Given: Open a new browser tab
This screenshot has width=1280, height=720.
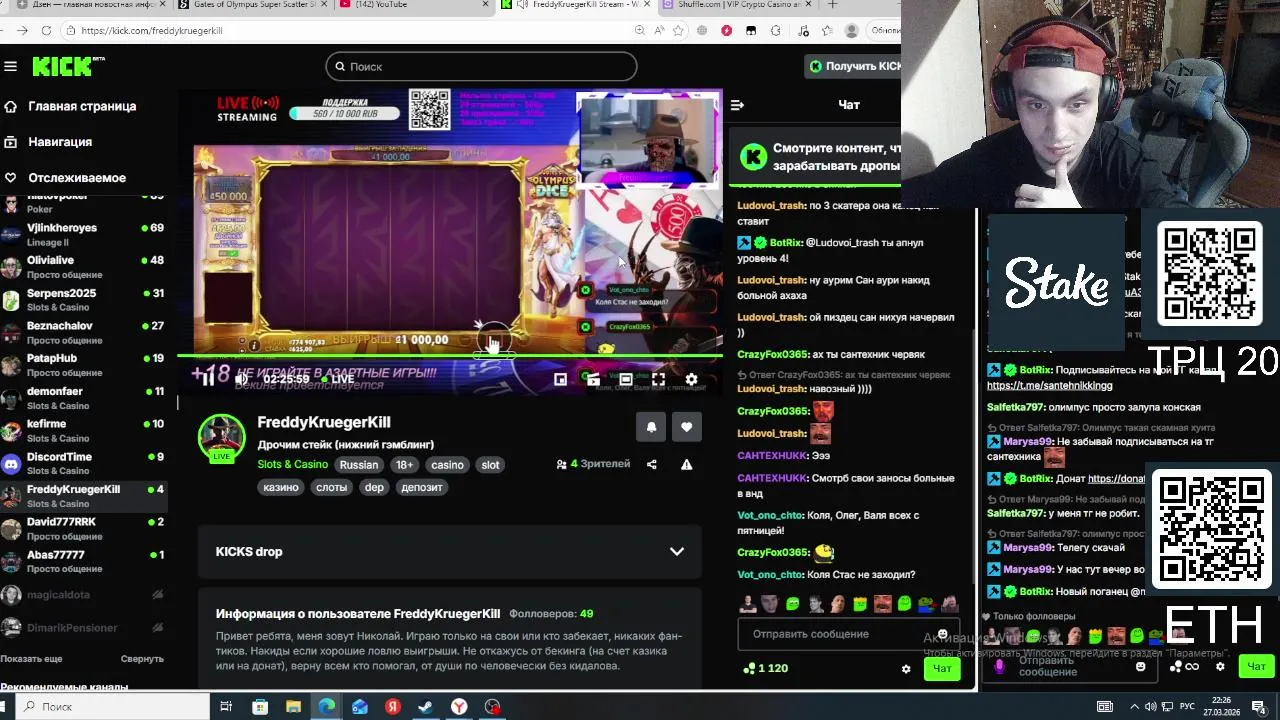Looking at the screenshot, I should (x=832, y=5).
